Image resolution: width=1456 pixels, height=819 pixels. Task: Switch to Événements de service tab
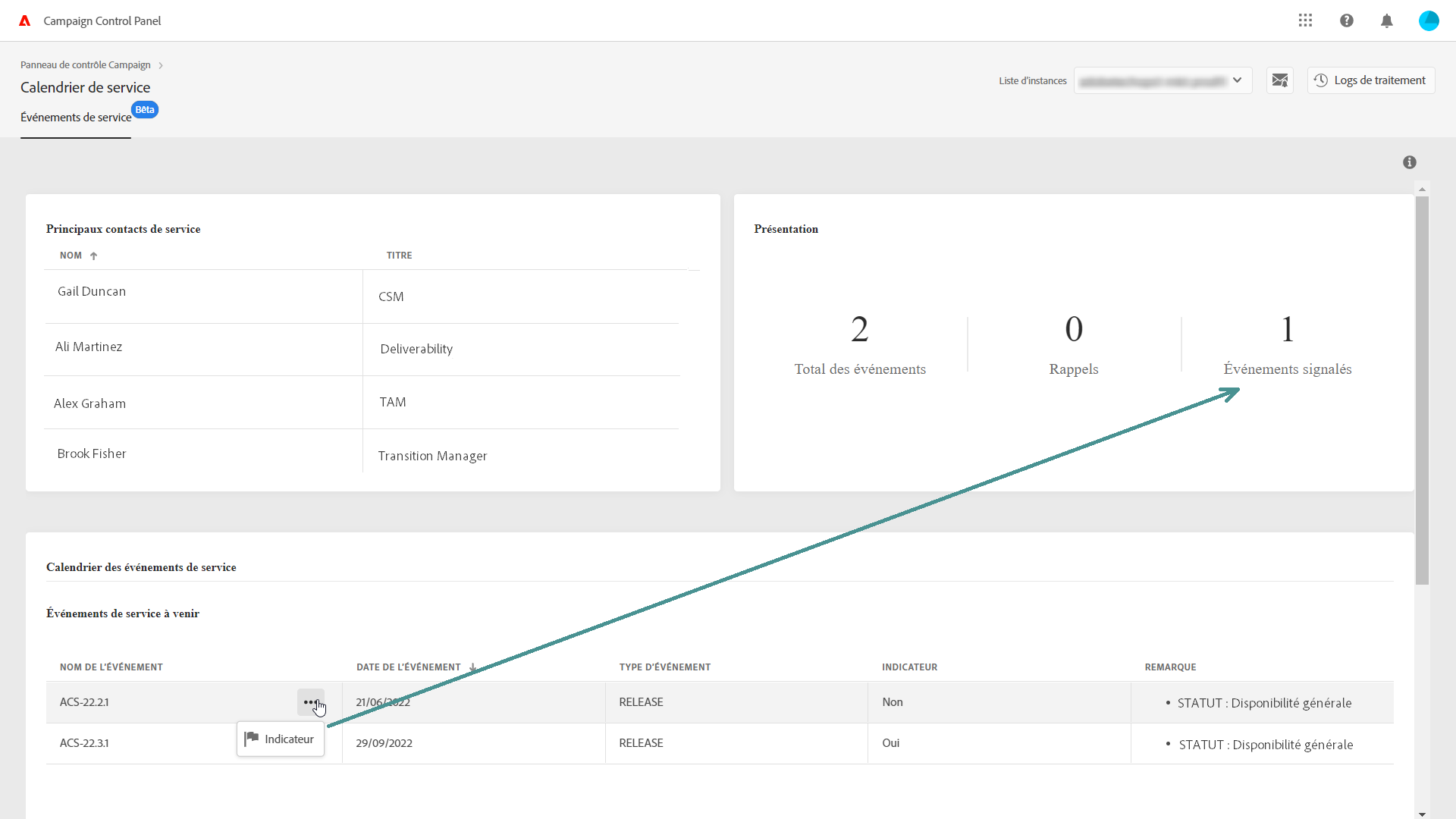tap(76, 118)
